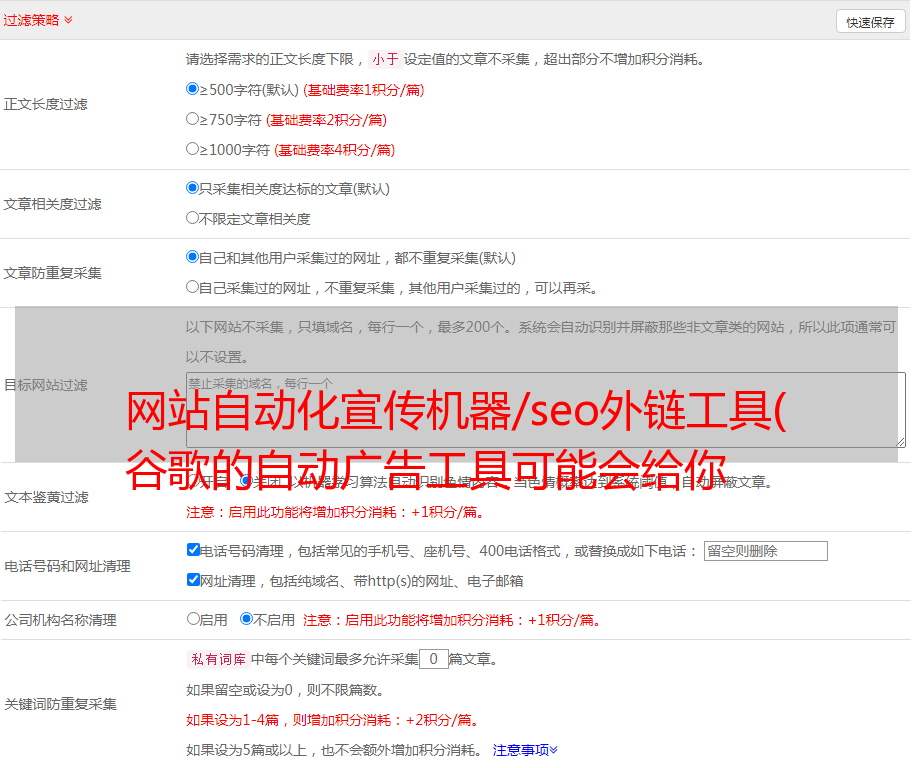Click the 关键词防重复采集 row label
Screen dimensions: 912x768
point(60,705)
